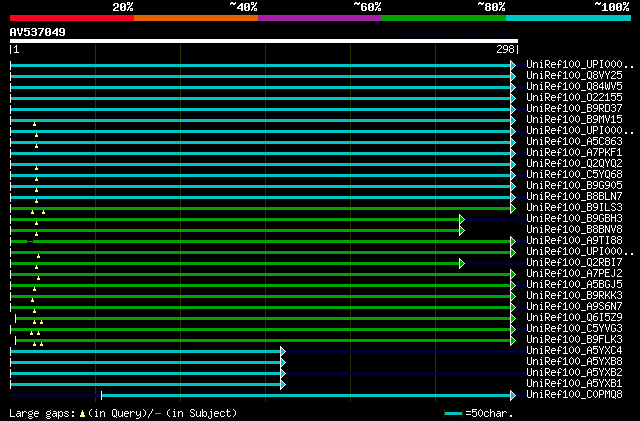
Task: Select the UniRef100_B9FLK3 label
Action: pos(574,340)
